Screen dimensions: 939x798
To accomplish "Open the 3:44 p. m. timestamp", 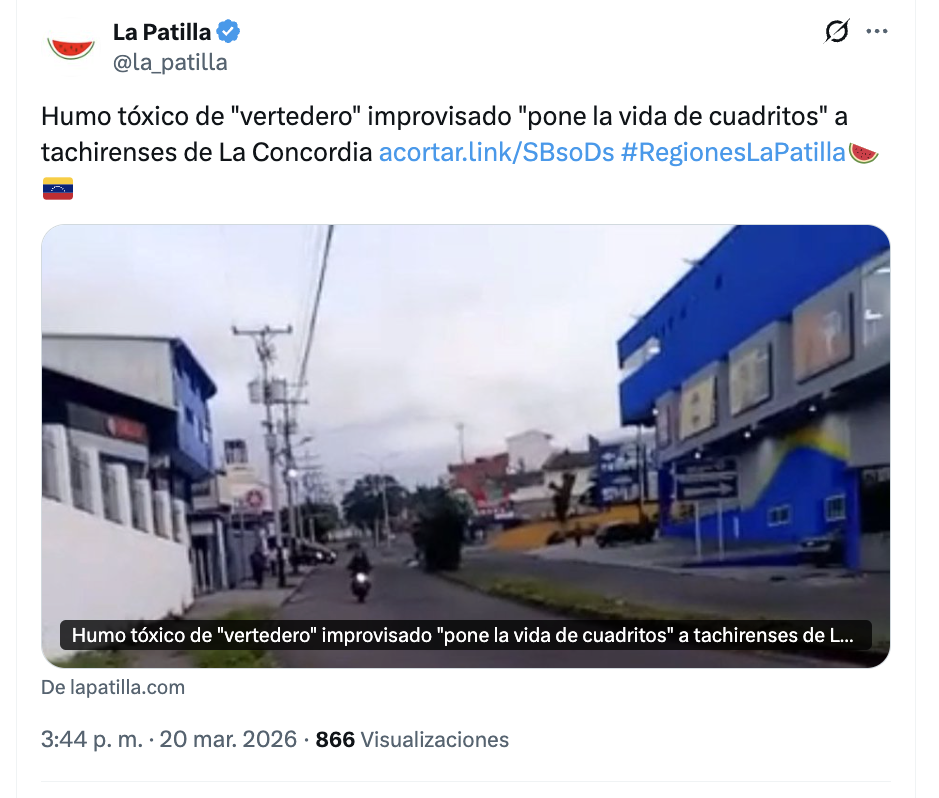I will tap(92, 739).
